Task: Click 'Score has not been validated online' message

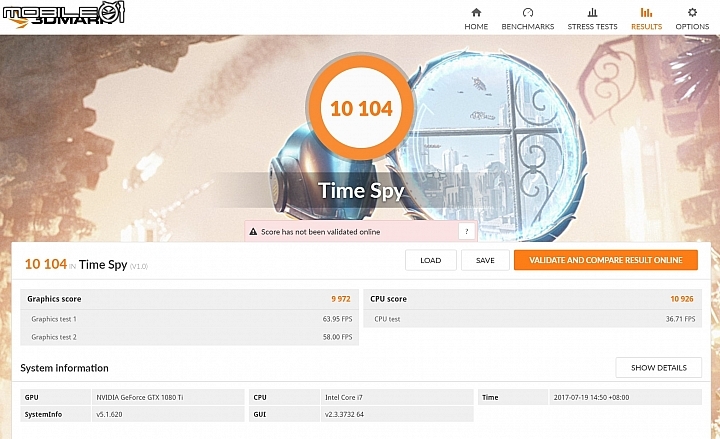Action: [321, 232]
